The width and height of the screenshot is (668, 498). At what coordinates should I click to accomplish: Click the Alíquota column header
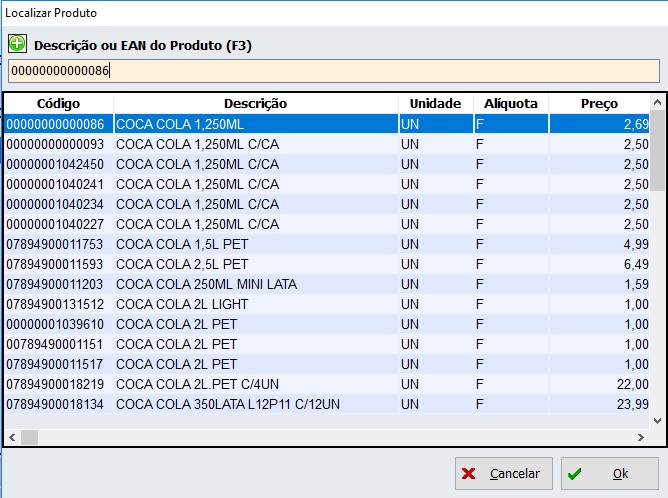510,104
